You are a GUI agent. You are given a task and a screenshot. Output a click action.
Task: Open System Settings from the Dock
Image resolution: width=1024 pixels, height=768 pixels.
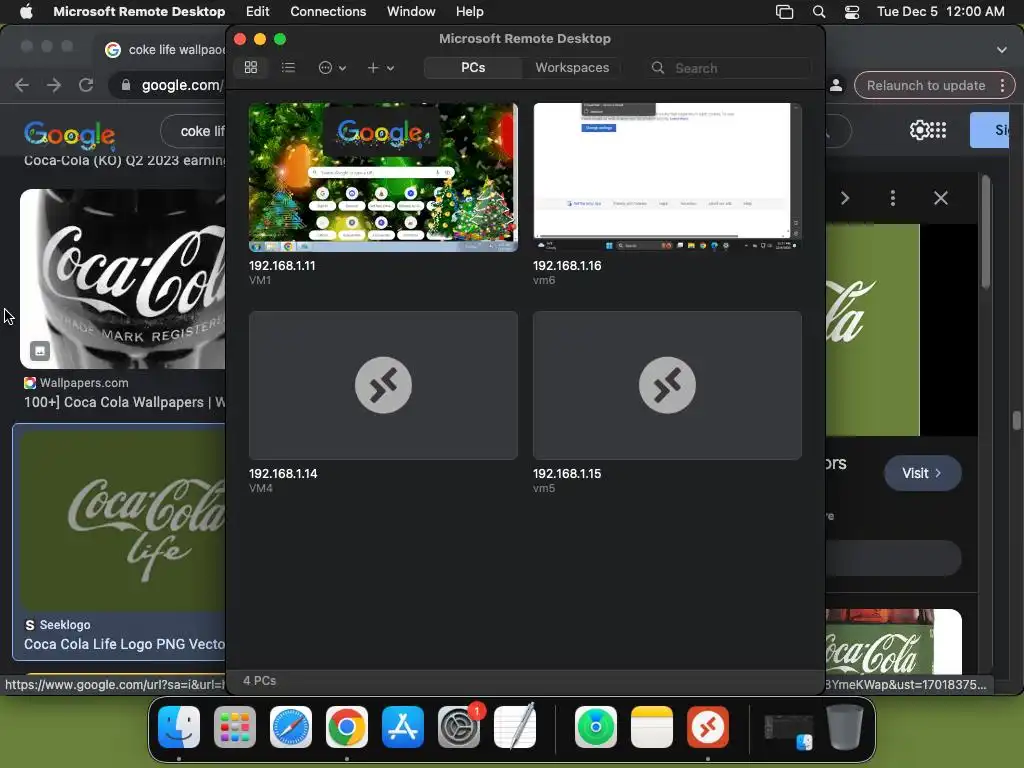pos(458,727)
